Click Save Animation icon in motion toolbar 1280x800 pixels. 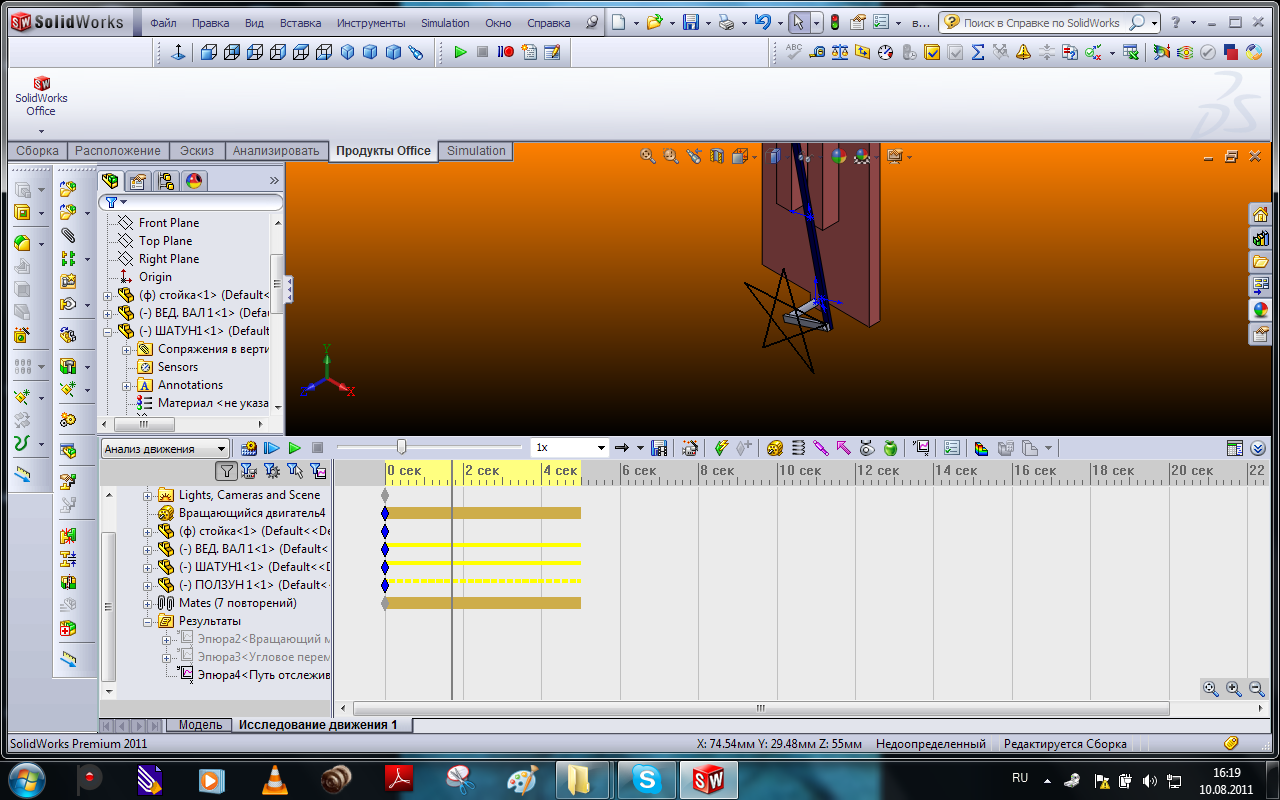click(659, 448)
